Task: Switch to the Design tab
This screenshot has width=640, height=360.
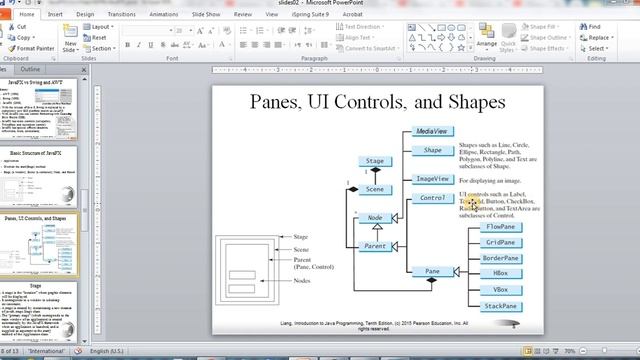Action: pyautogui.click(x=85, y=14)
